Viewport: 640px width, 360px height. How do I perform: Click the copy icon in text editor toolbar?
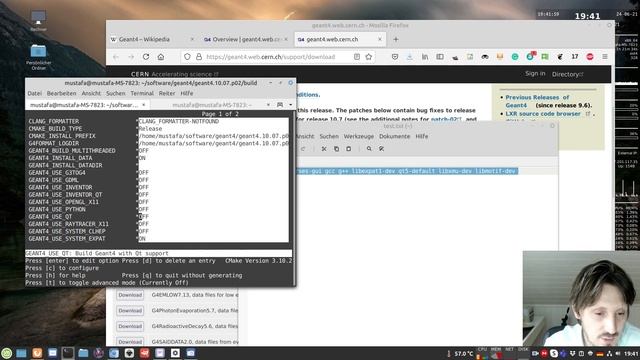[x=336, y=149]
